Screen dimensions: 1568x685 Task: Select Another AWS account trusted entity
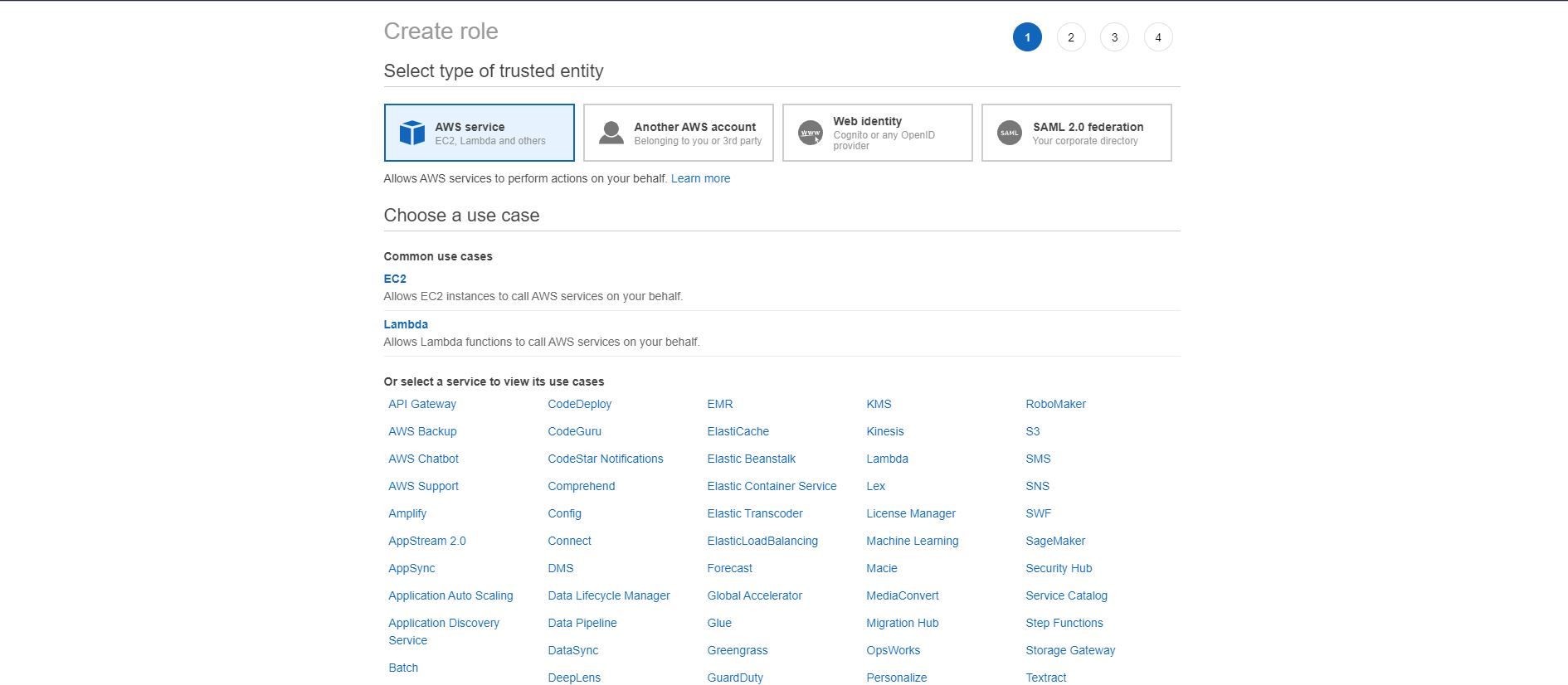(x=679, y=133)
